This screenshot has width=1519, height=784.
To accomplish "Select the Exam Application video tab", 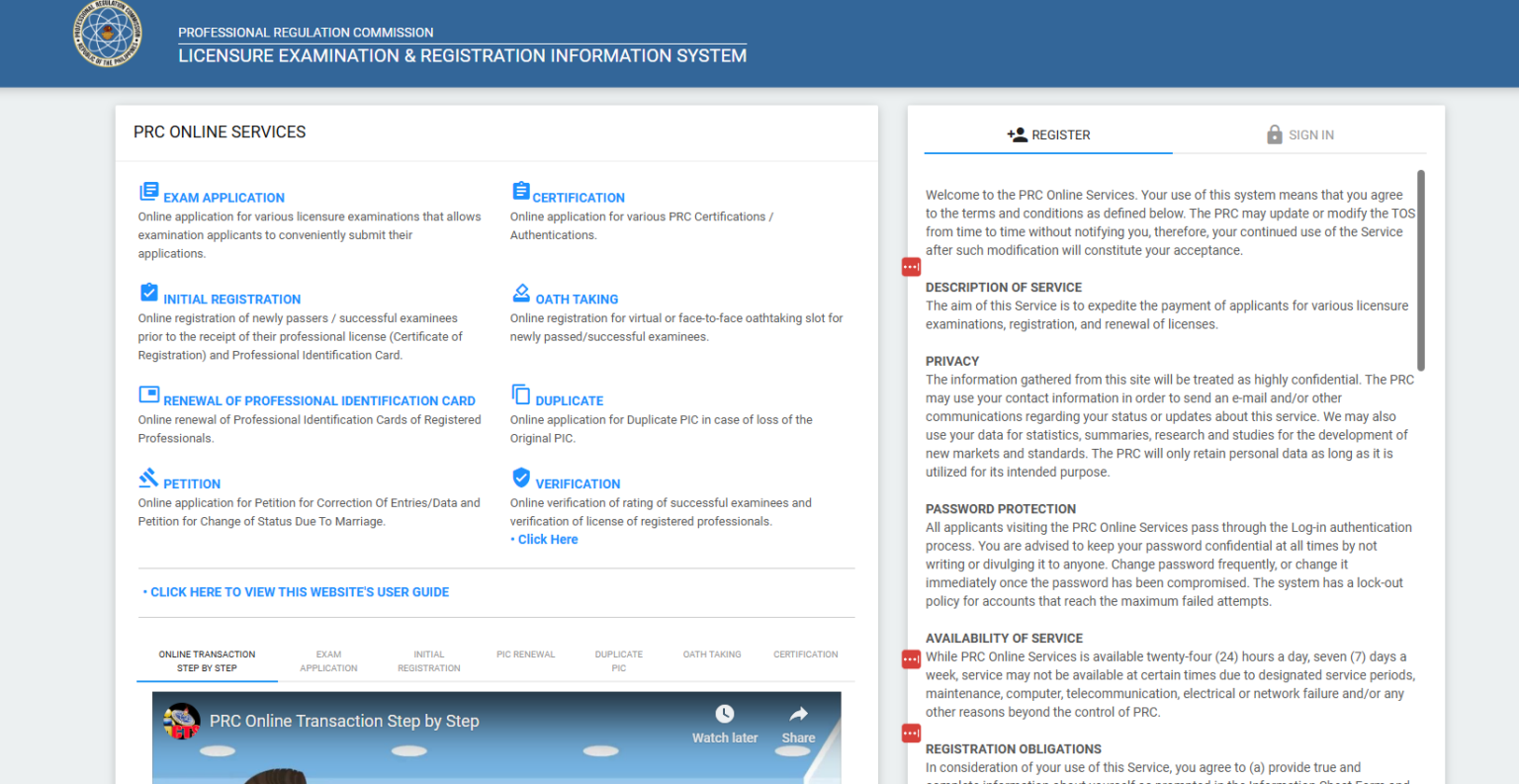I will pyautogui.click(x=328, y=661).
